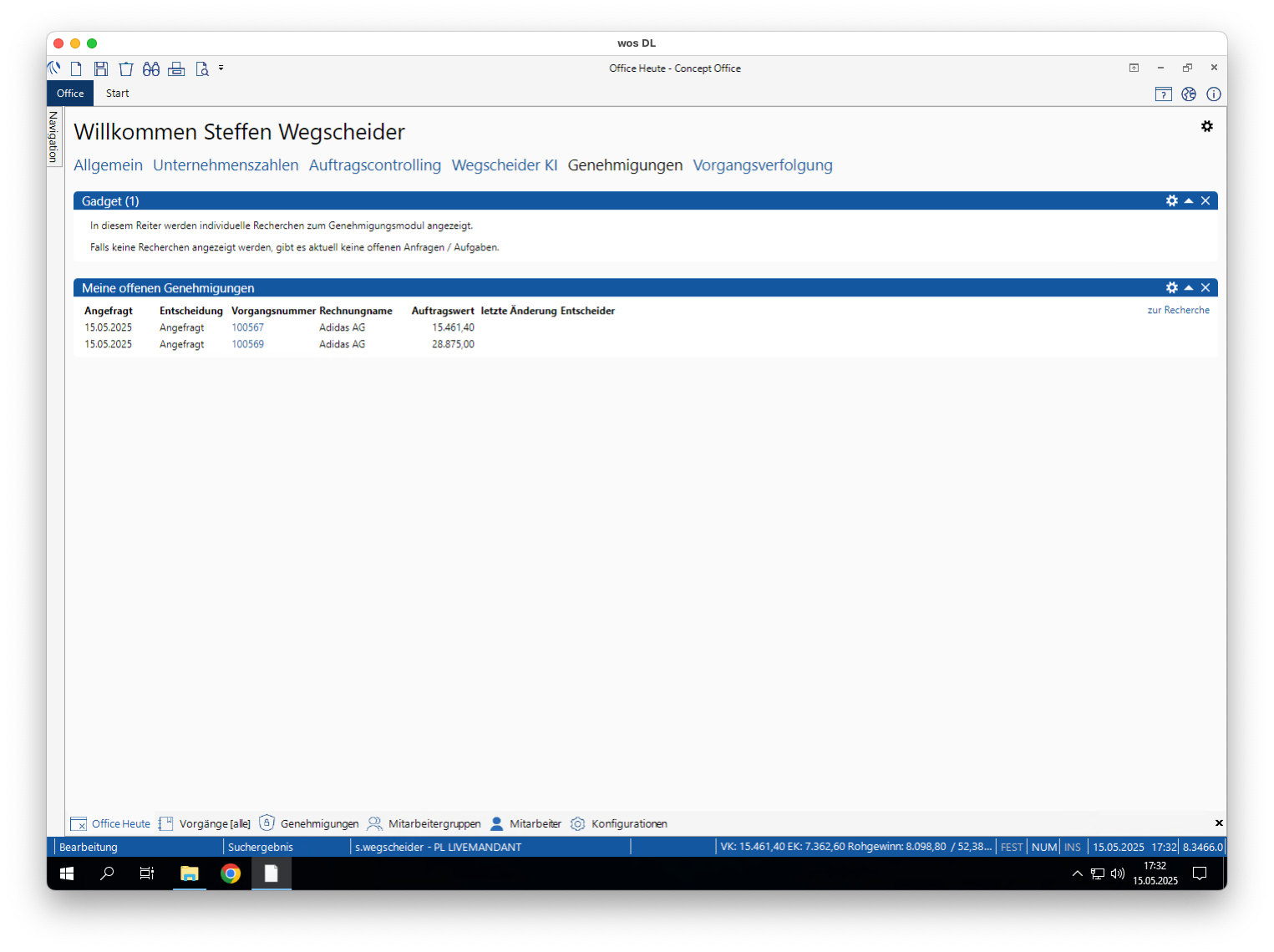Open Task View in taskbar

coord(147,874)
